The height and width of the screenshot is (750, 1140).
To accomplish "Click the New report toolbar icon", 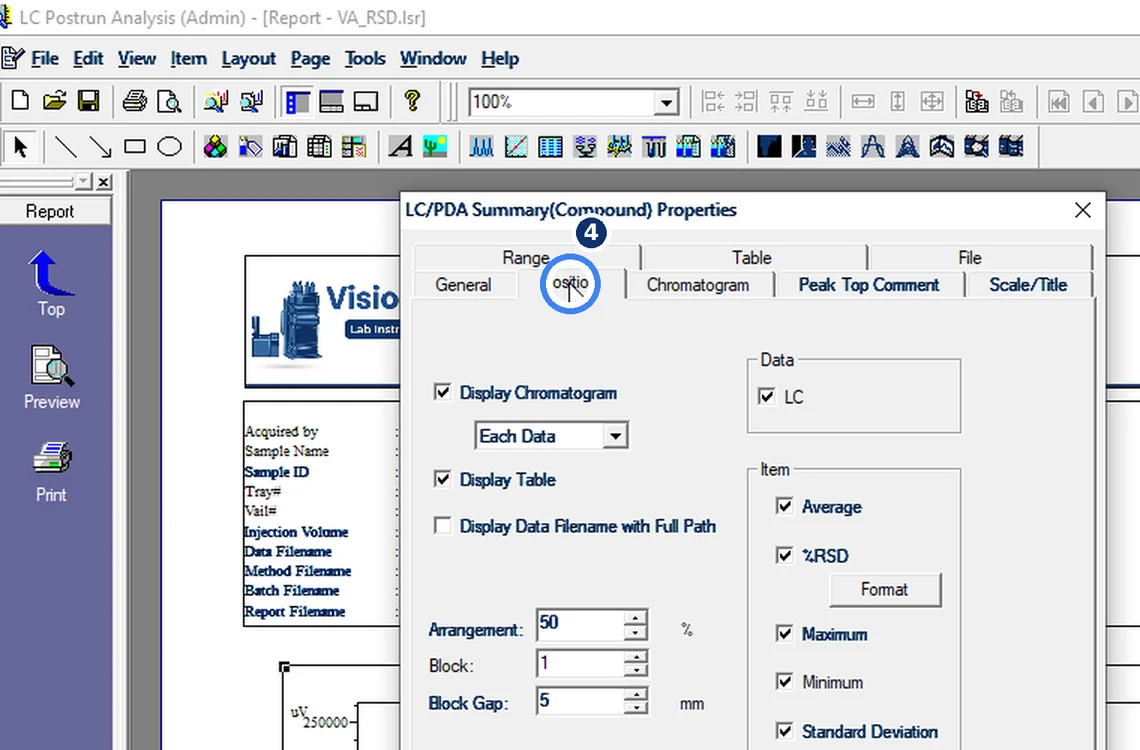I will (x=20, y=101).
